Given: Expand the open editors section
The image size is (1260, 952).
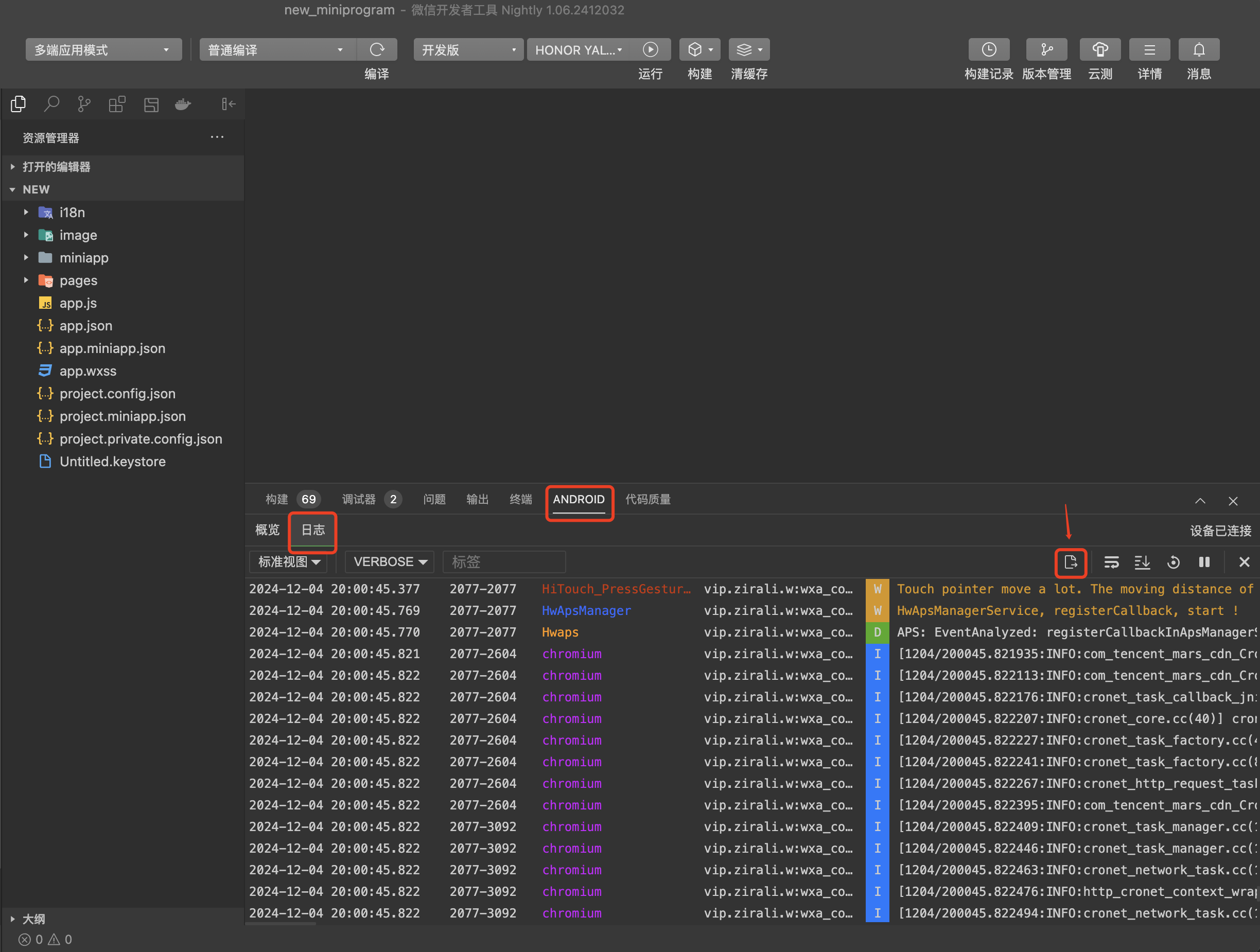Looking at the screenshot, I should click(123, 167).
